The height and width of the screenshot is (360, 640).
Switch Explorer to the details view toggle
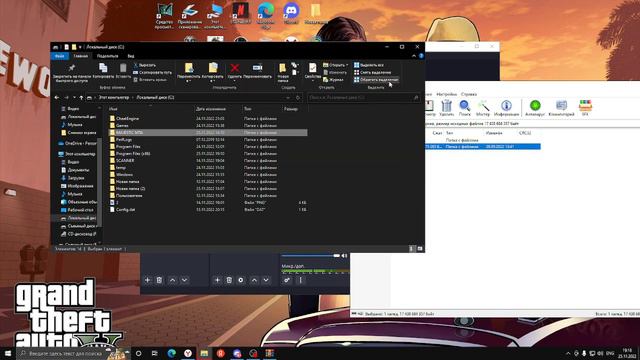coord(411,249)
